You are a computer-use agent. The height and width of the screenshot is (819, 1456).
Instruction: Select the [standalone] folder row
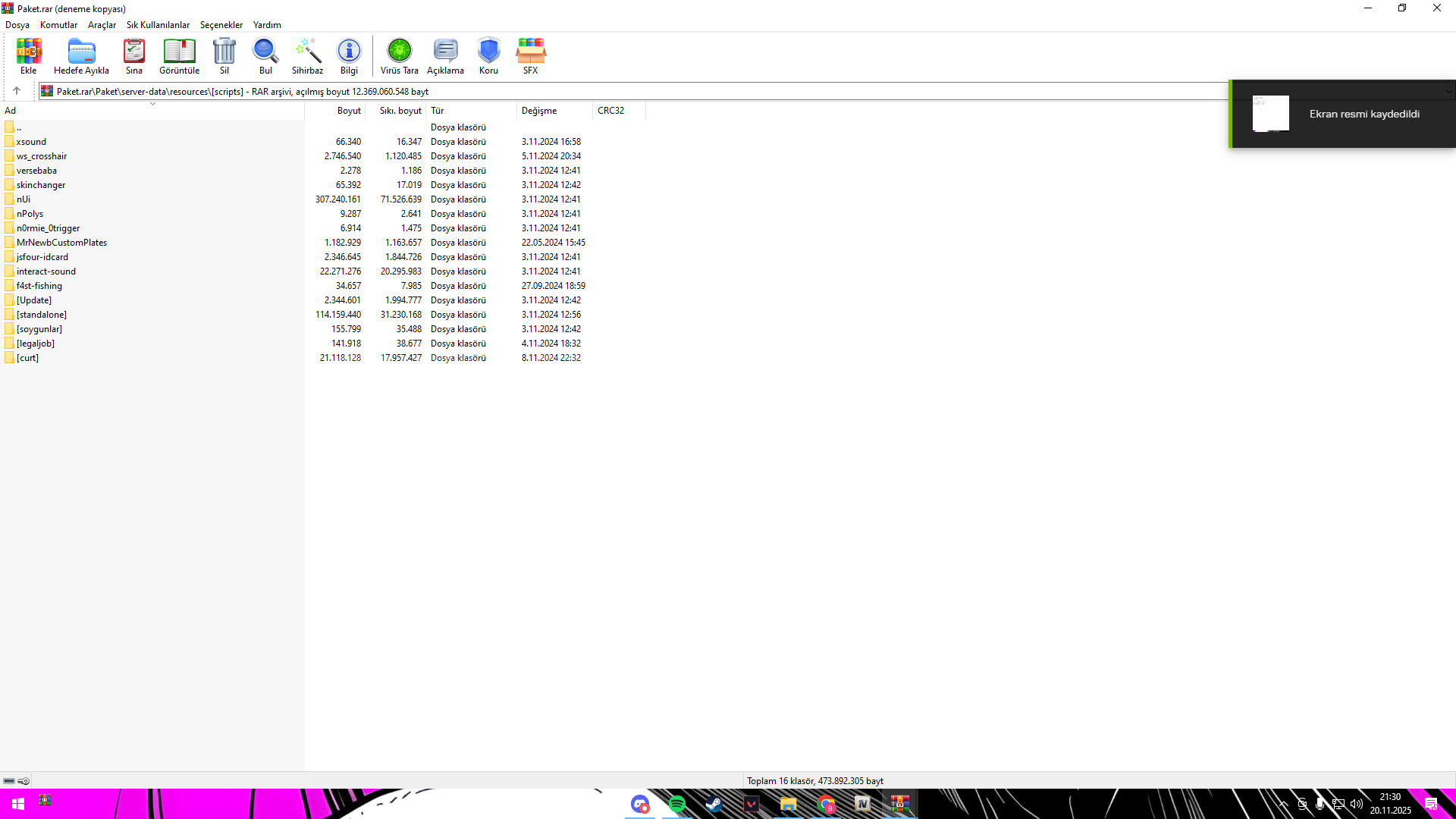tap(42, 315)
